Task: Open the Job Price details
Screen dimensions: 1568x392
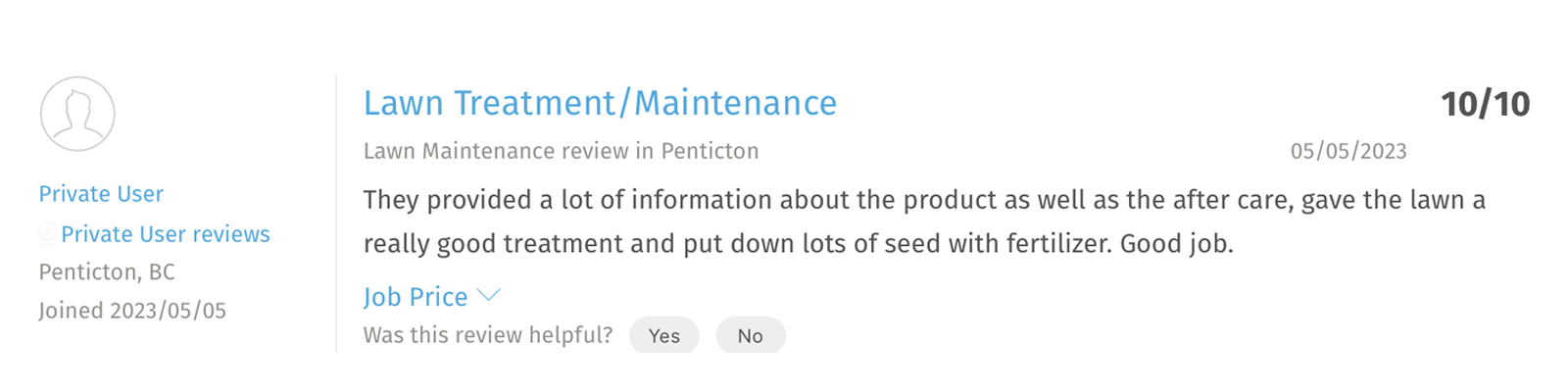Action: pos(416,296)
